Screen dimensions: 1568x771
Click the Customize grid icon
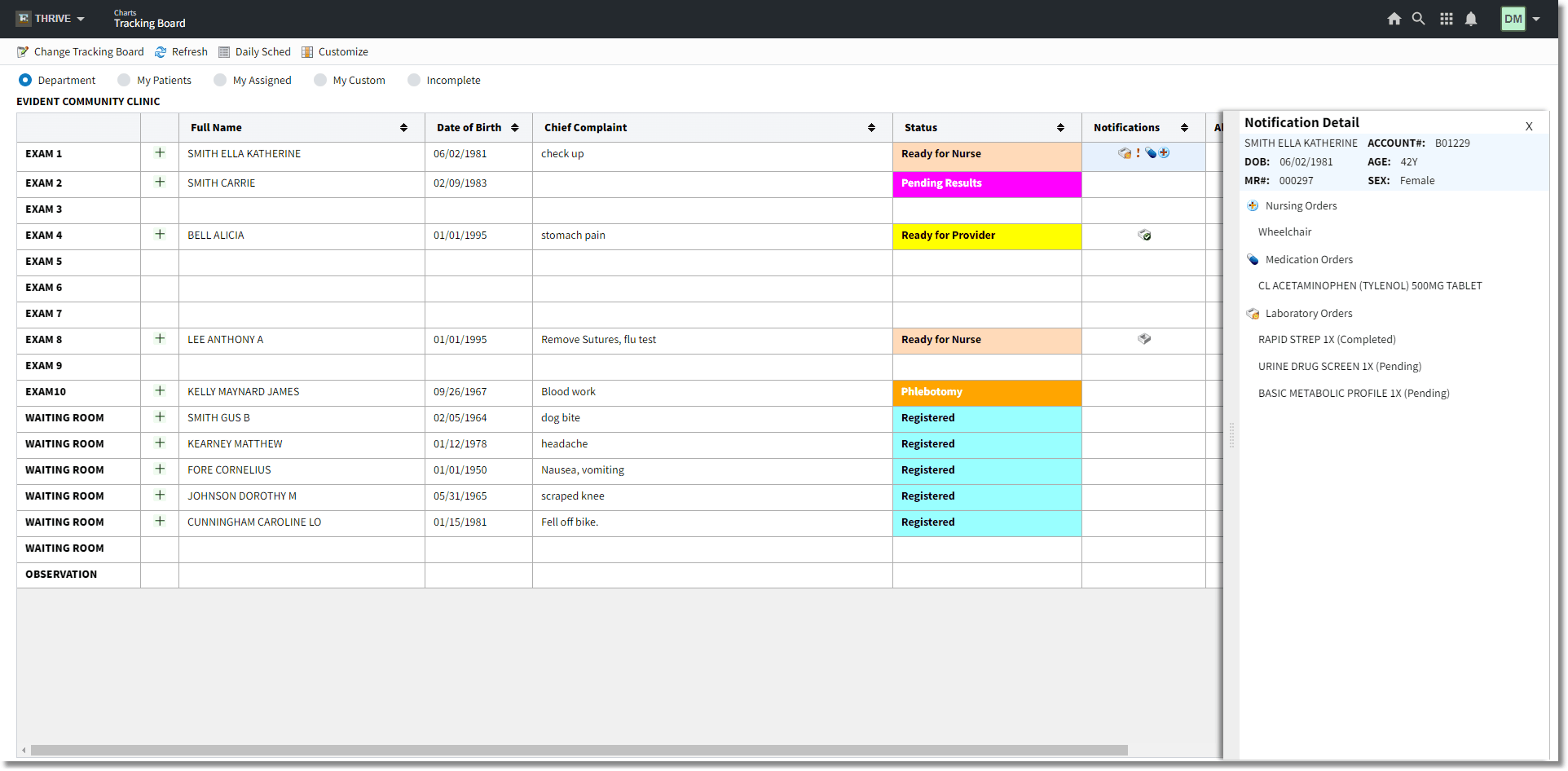pos(307,52)
